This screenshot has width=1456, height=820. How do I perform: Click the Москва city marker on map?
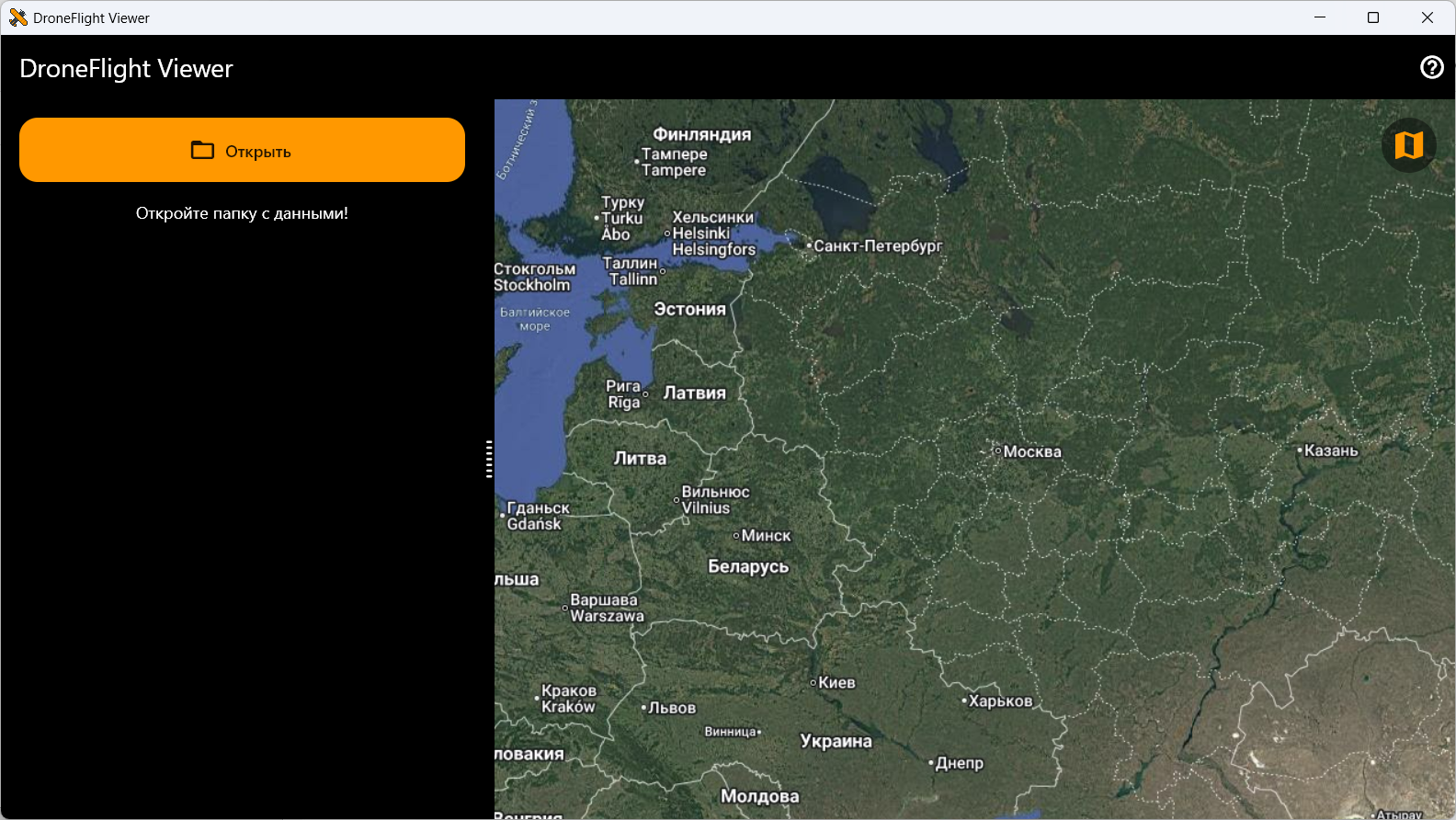[997, 450]
